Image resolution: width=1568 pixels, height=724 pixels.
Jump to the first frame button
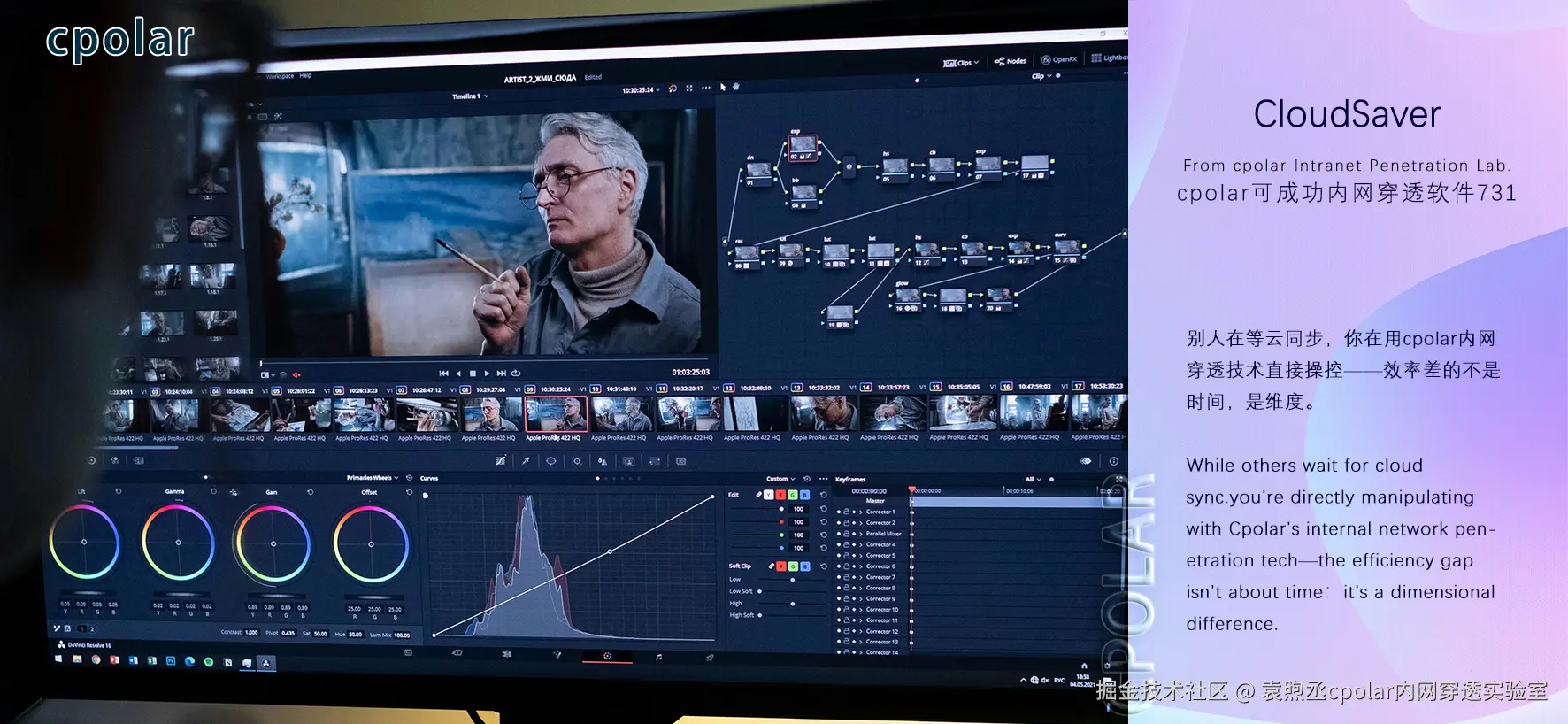click(x=443, y=374)
